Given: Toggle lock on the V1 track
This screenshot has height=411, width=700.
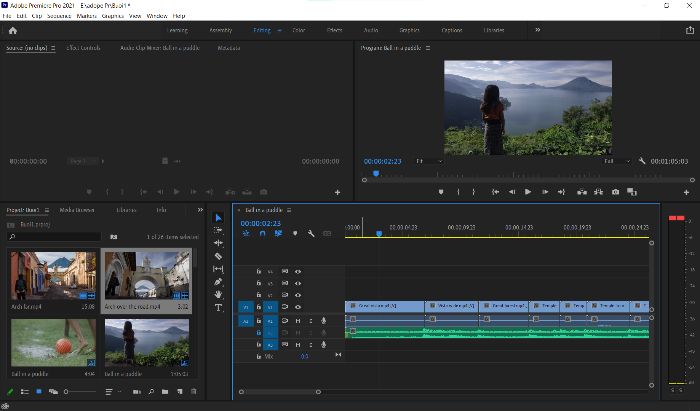Looking at the screenshot, I should pos(258,307).
